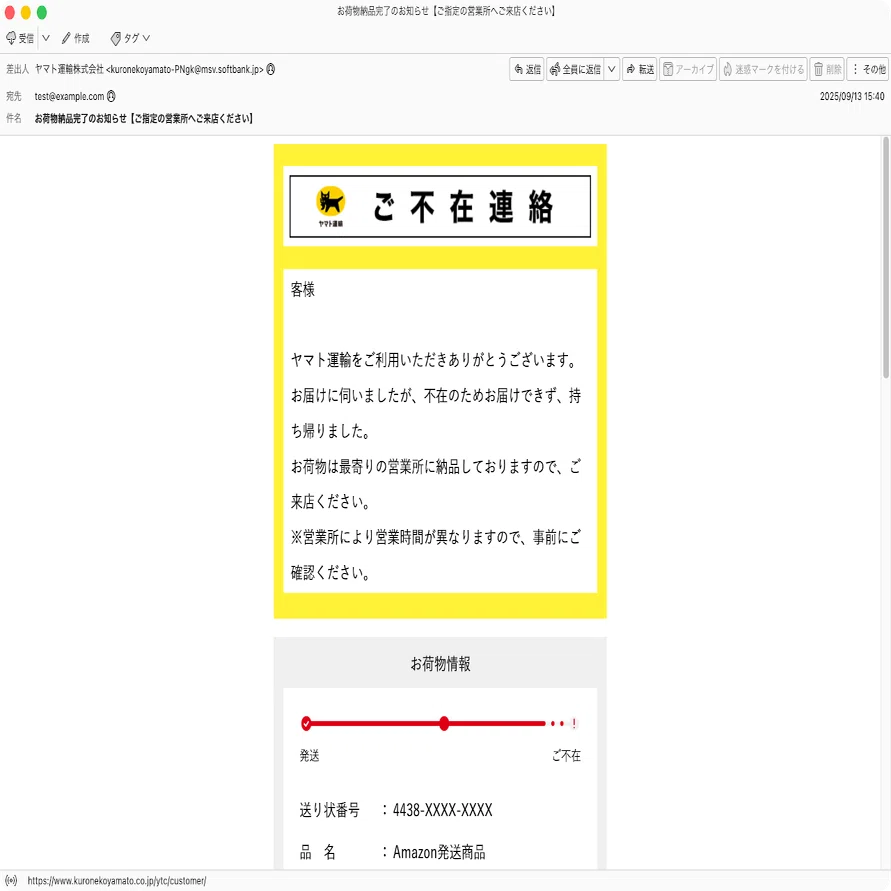The height and width of the screenshot is (891, 891).
Task: Click the 発送 checkmark progress marker
Action: tap(306, 723)
